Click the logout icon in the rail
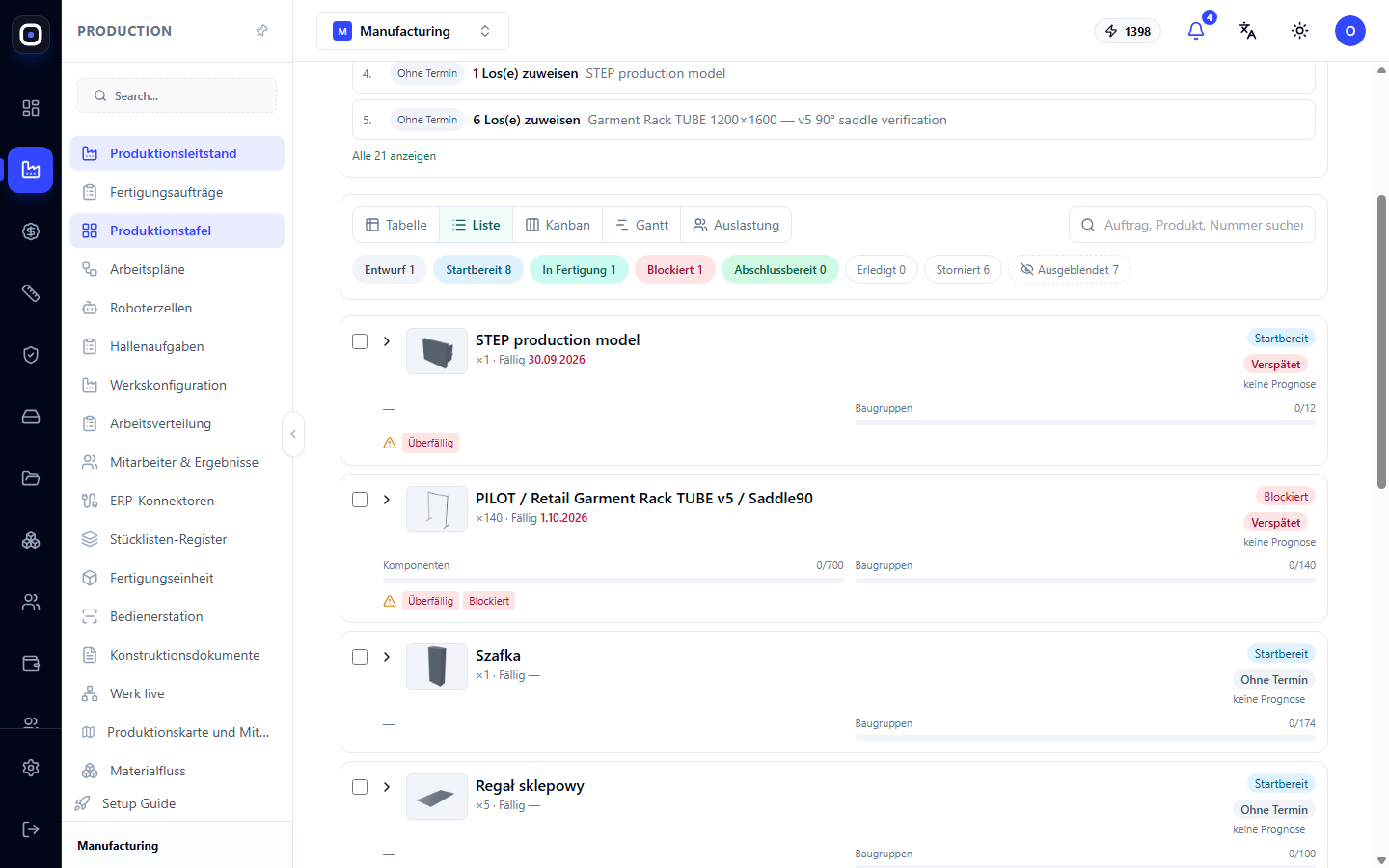This screenshot has height=868, width=1389. (x=31, y=829)
